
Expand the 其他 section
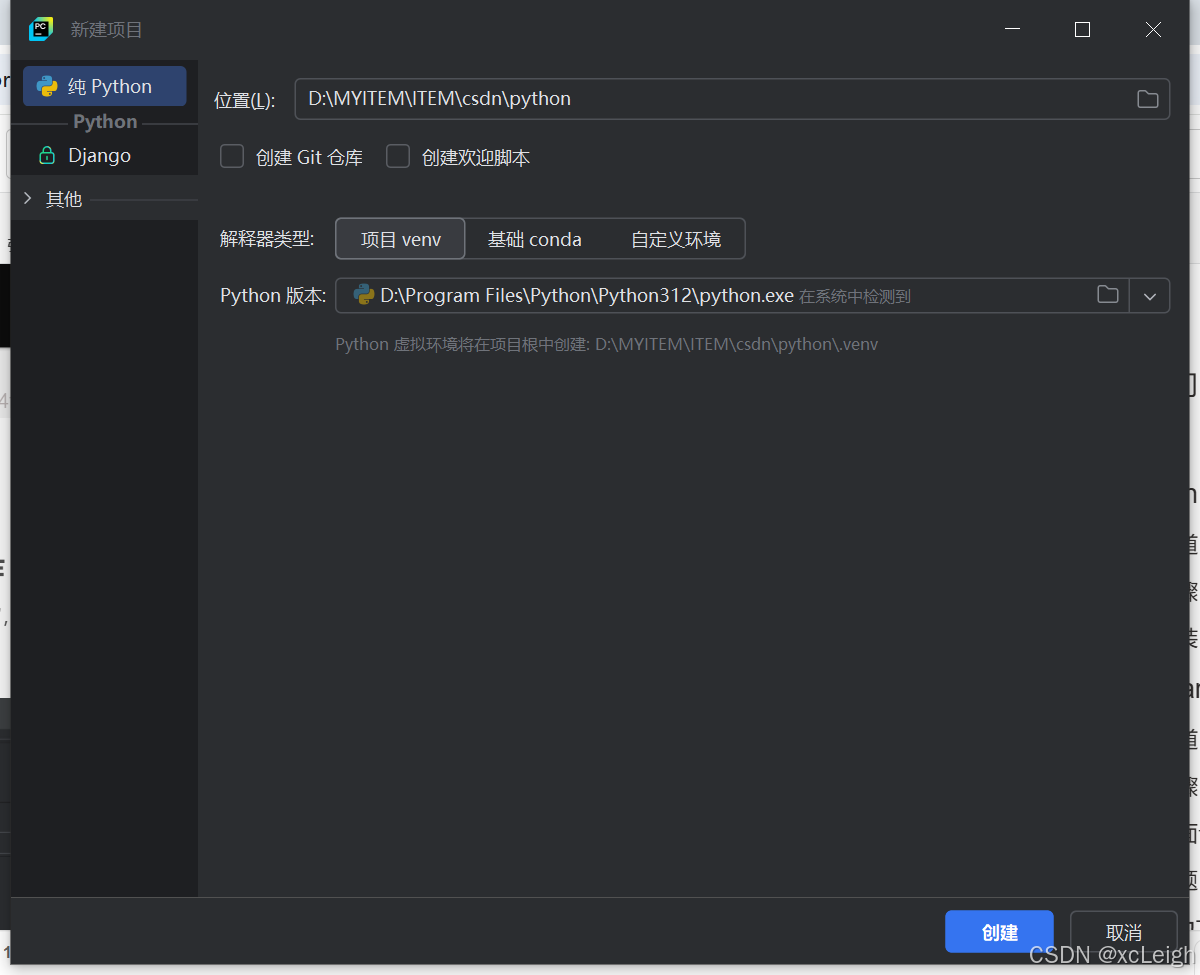tap(27, 199)
